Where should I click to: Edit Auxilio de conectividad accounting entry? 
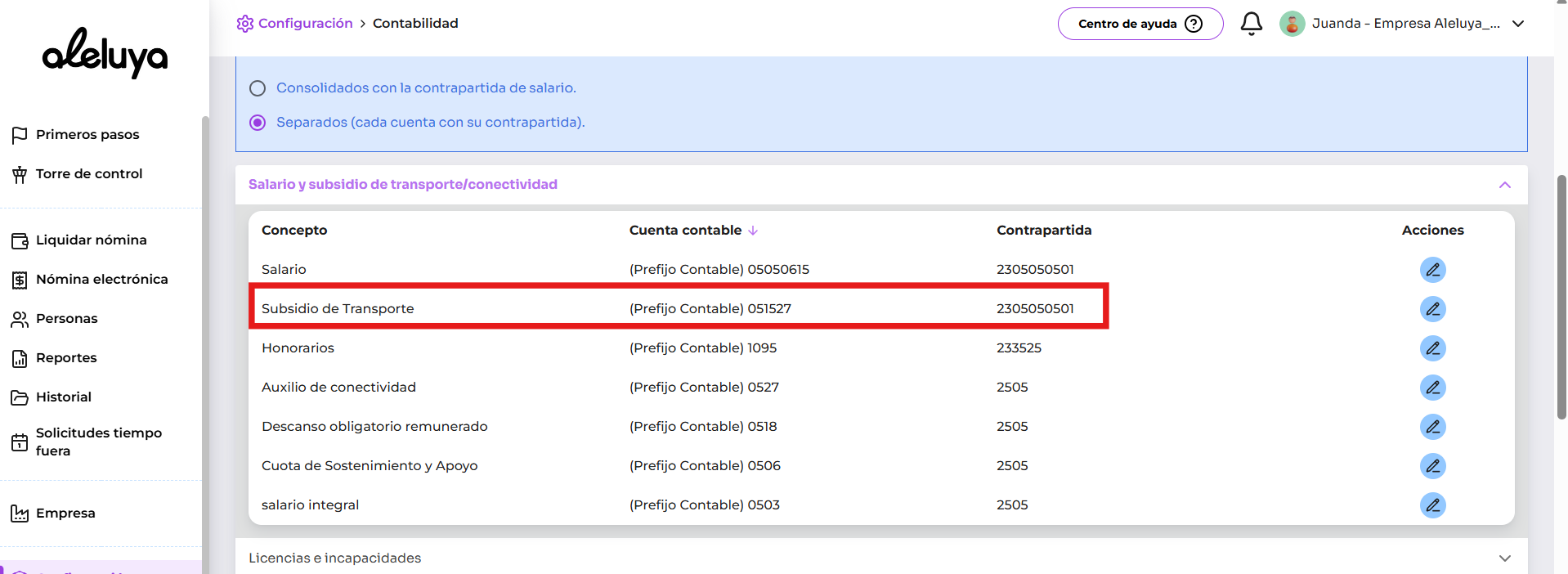click(x=1432, y=388)
